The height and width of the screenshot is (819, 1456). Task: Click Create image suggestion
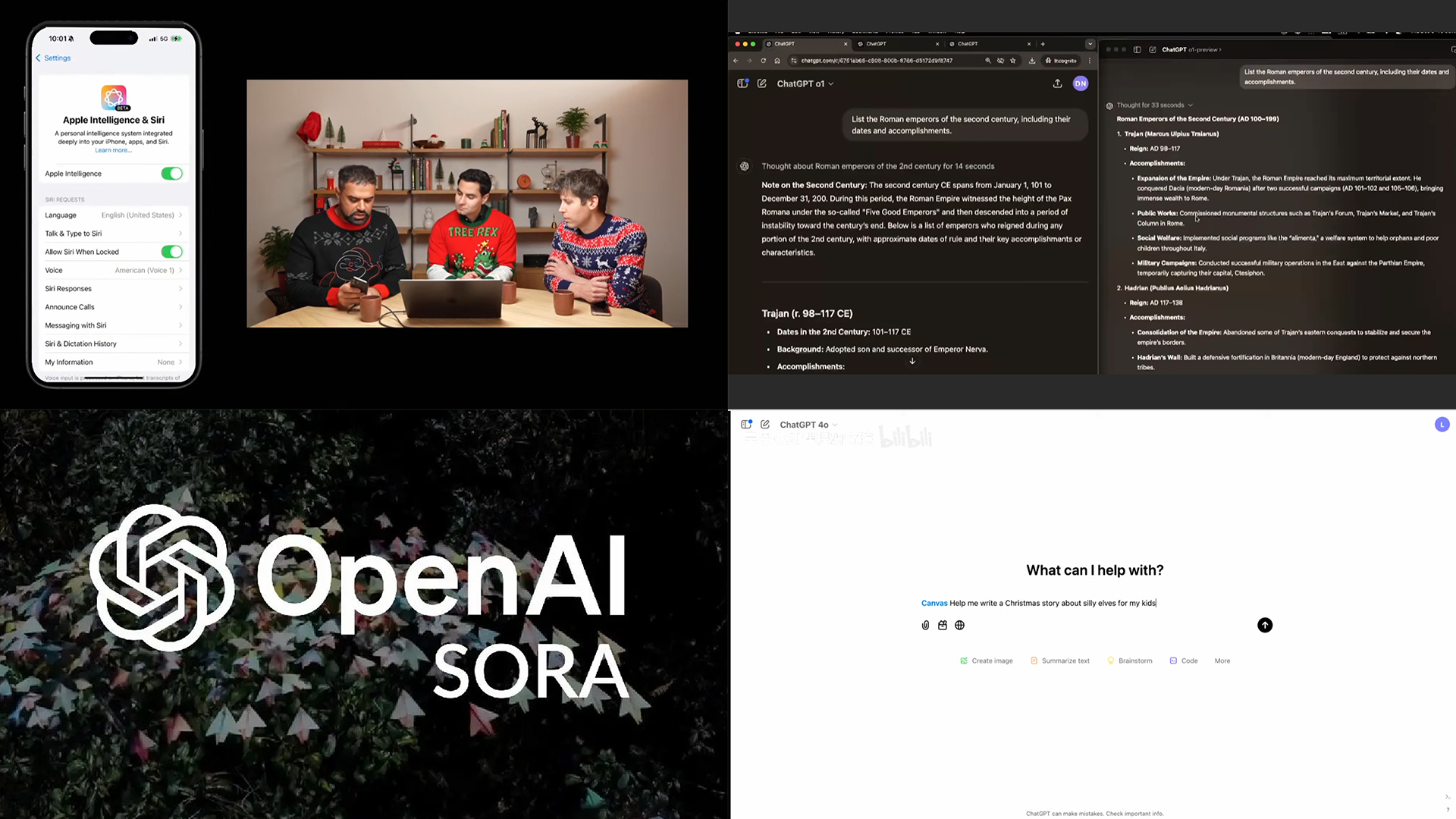(x=987, y=661)
